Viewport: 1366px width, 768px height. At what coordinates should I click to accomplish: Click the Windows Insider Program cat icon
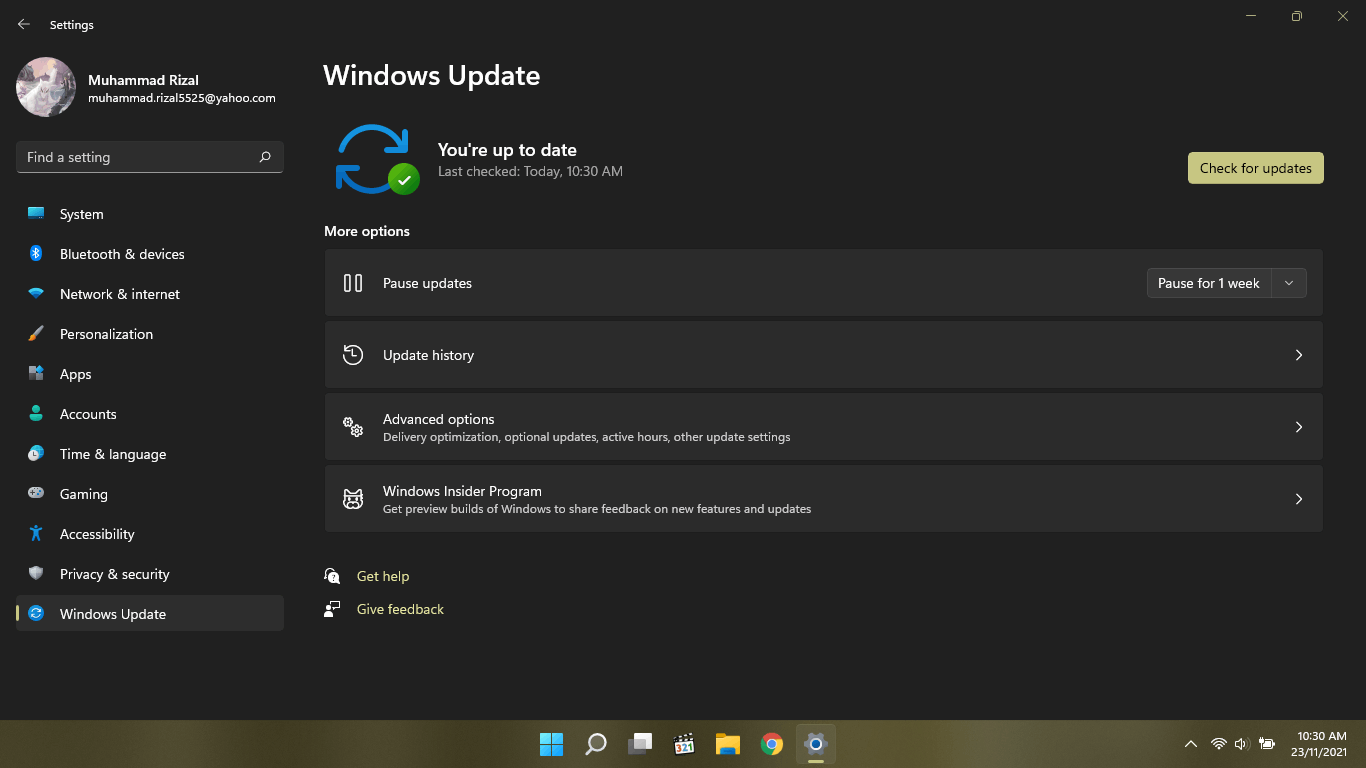tap(353, 499)
